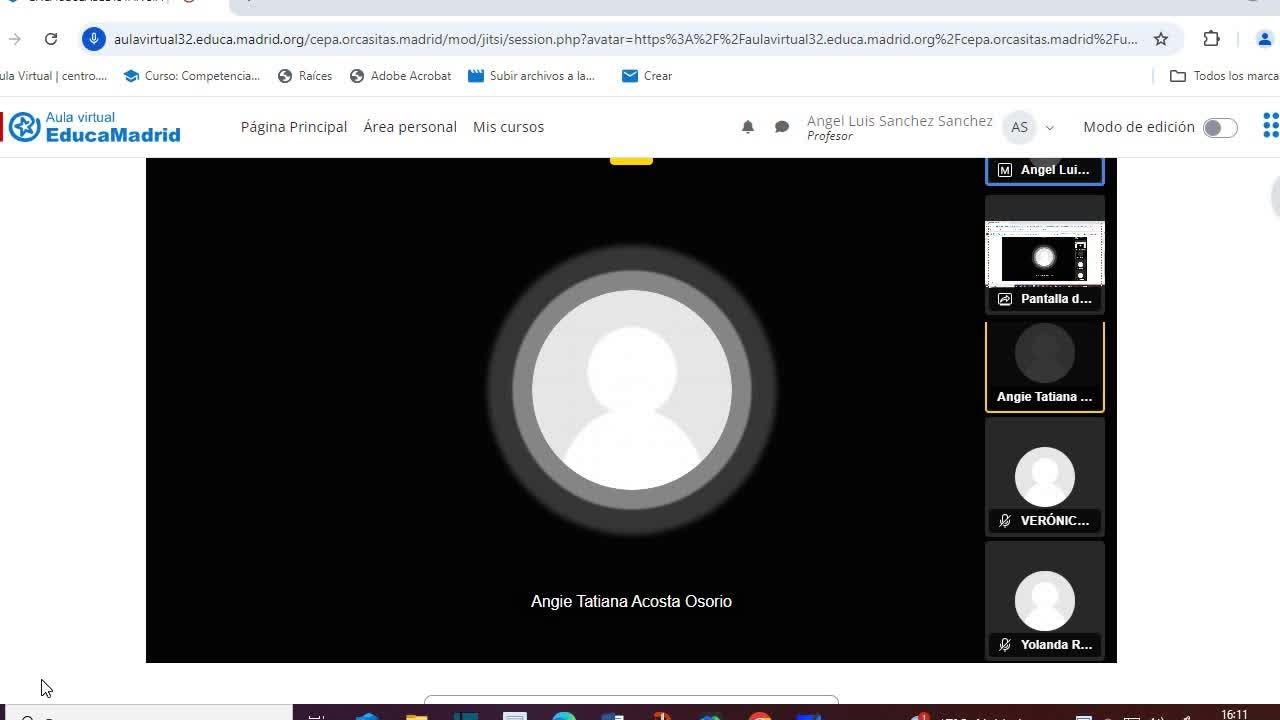Screen dimensions: 1280x720
Task: Open the Adobe Acrobat bookmark
Action: point(400,76)
